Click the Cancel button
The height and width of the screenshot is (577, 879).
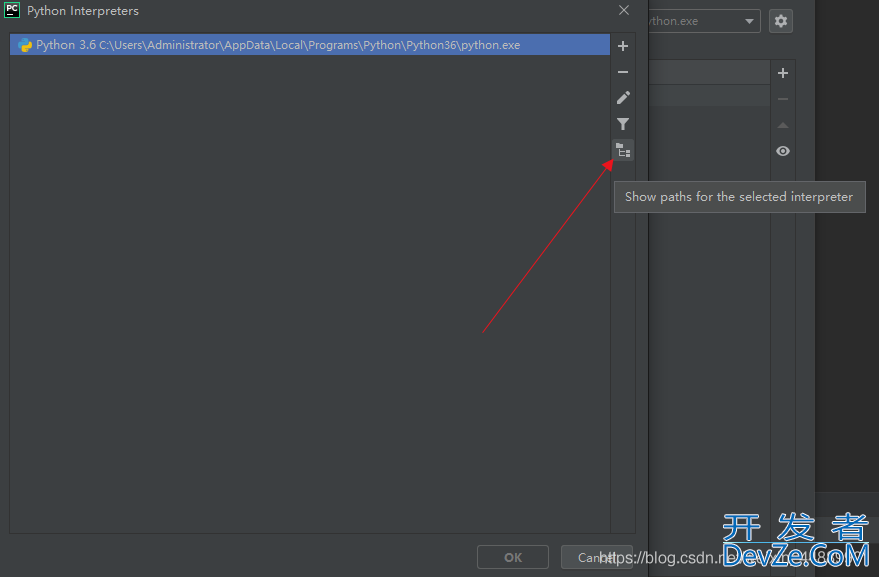coord(596,557)
